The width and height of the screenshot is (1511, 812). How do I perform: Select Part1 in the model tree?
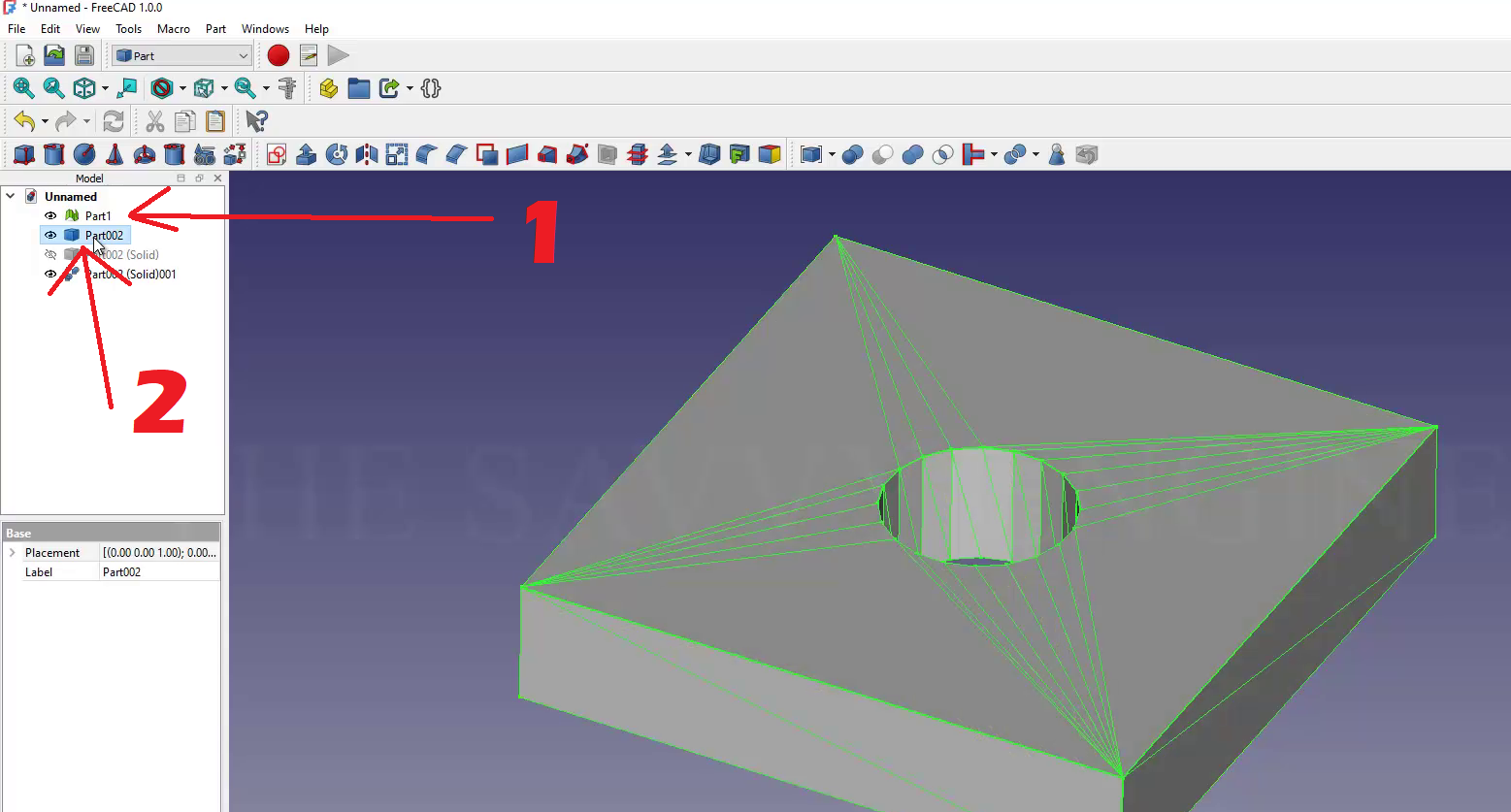pos(98,215)
